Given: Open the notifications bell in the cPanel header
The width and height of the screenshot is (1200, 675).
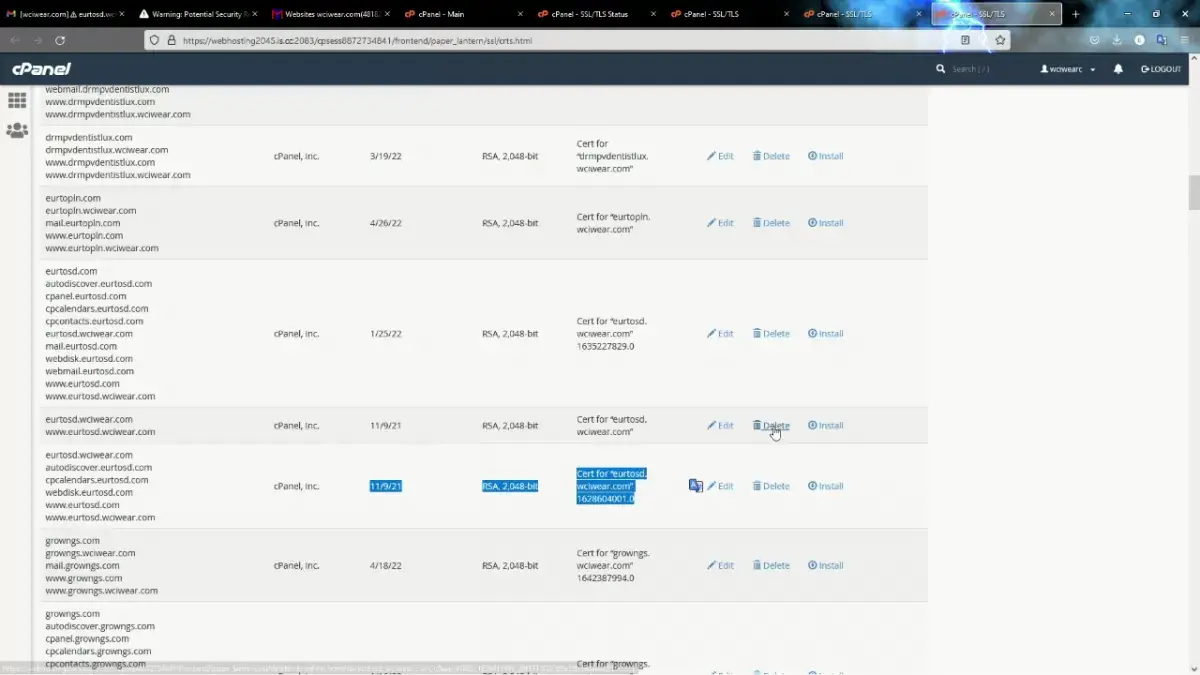Looking at the screenshot, I should point(1118,69).
